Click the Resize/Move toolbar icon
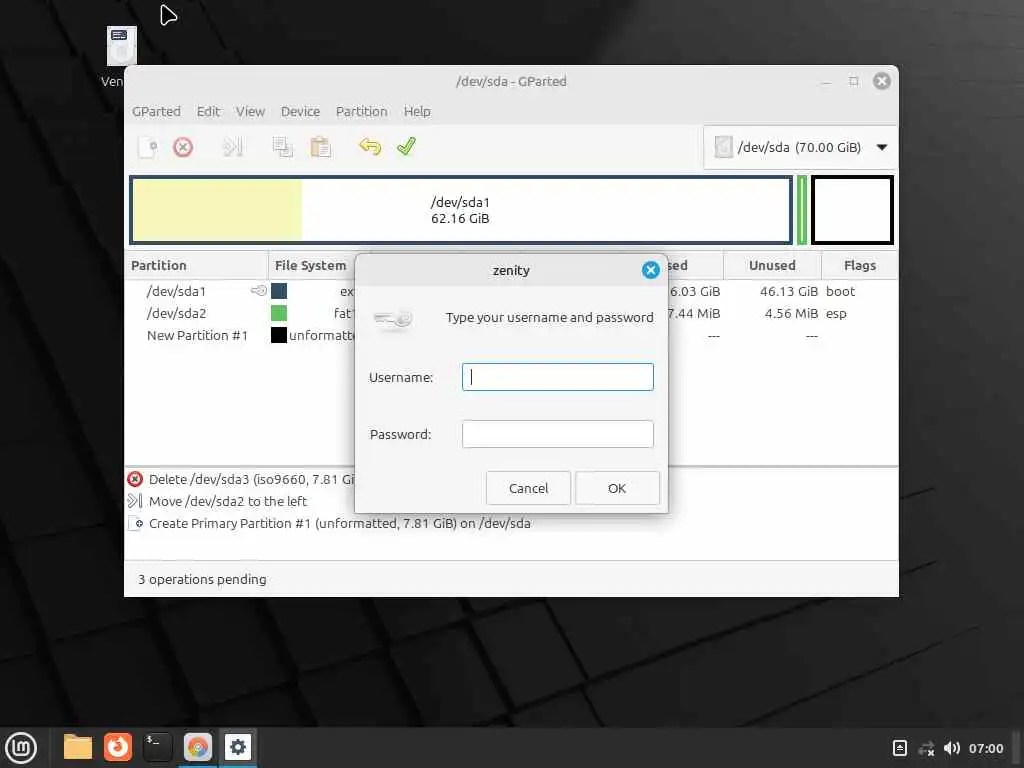This screenshot has height=768, width=1024. (x=232, y=147)
